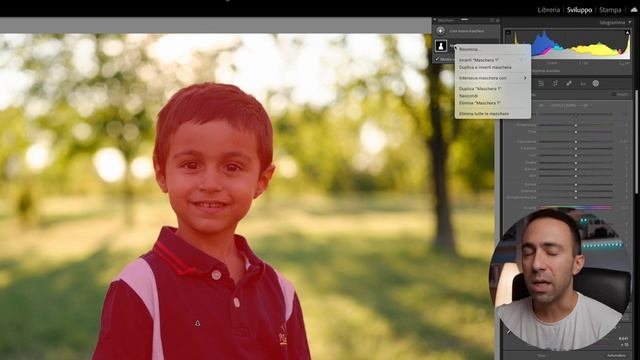Click the Luci slider handle

tap(576, 156)
